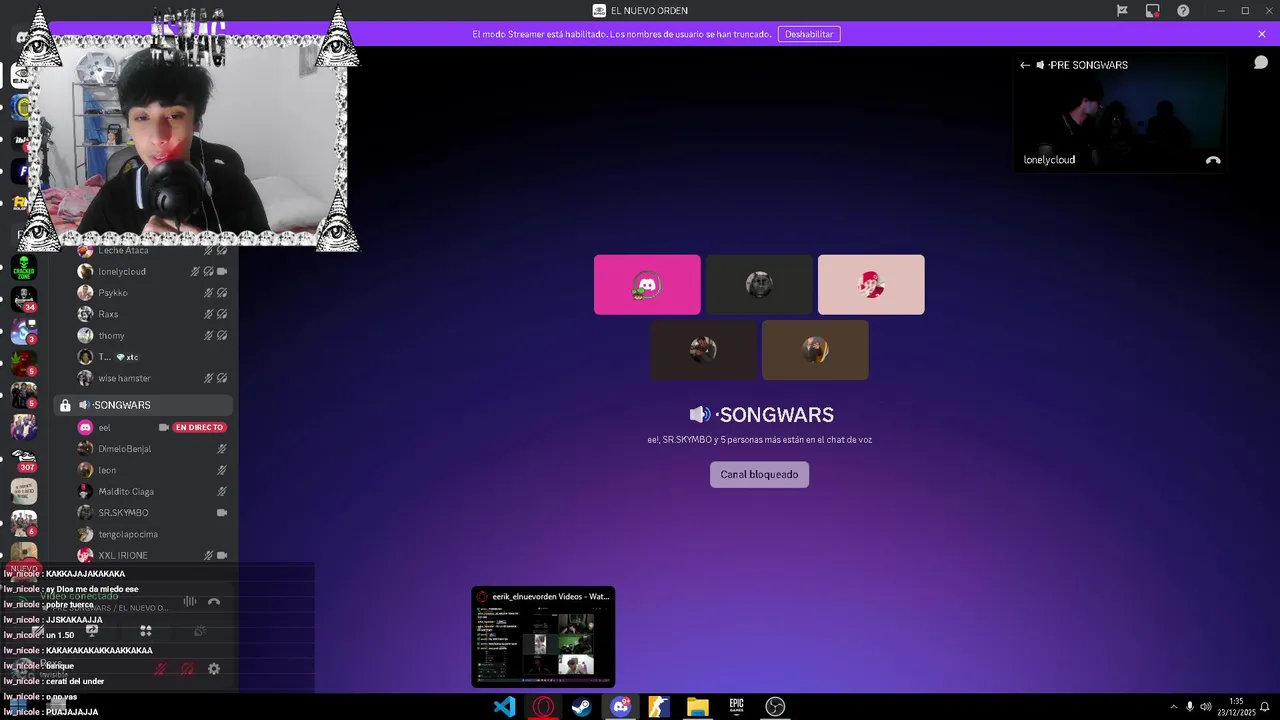Disconnect from voice in bottom panel
The image size is (1280, 720).
213,602
